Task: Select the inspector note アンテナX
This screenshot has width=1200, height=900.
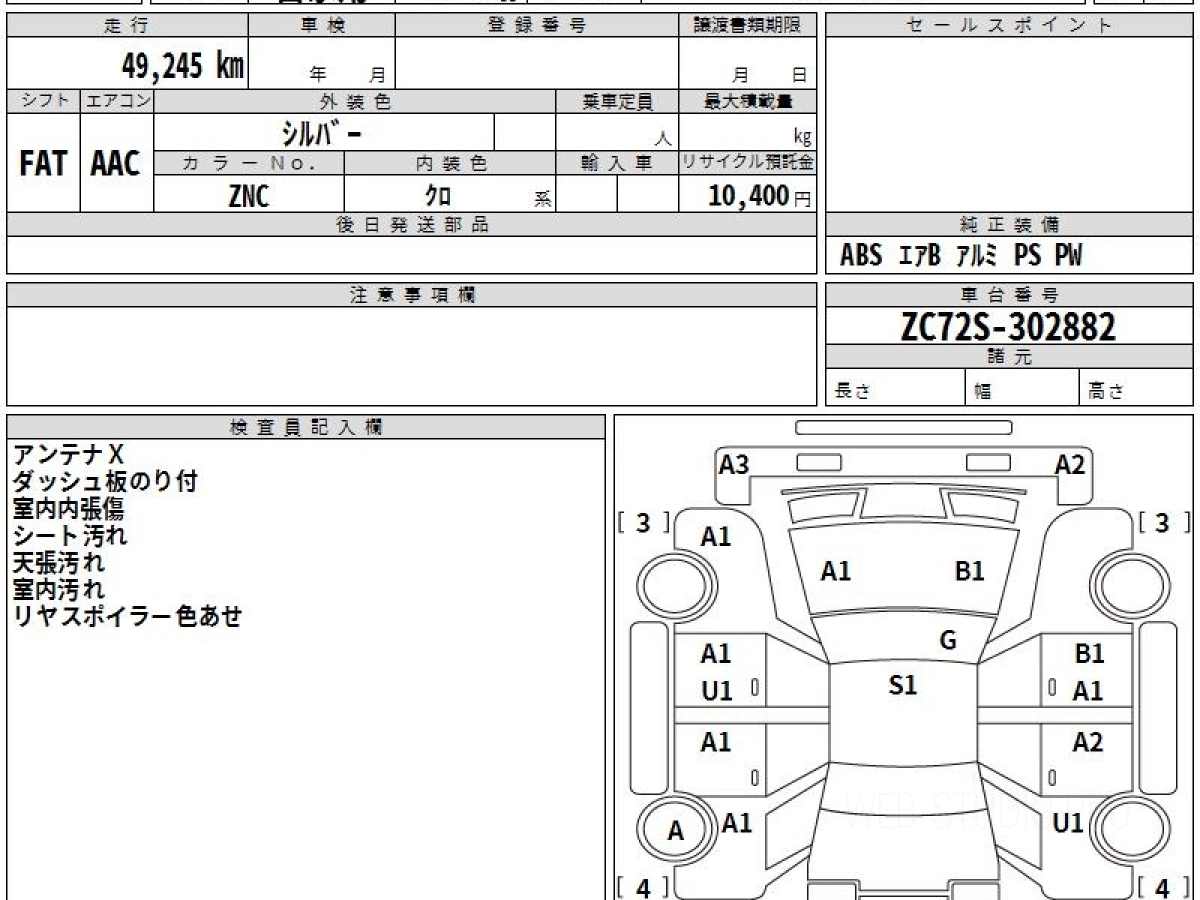Action: click(x=69, y=455)
